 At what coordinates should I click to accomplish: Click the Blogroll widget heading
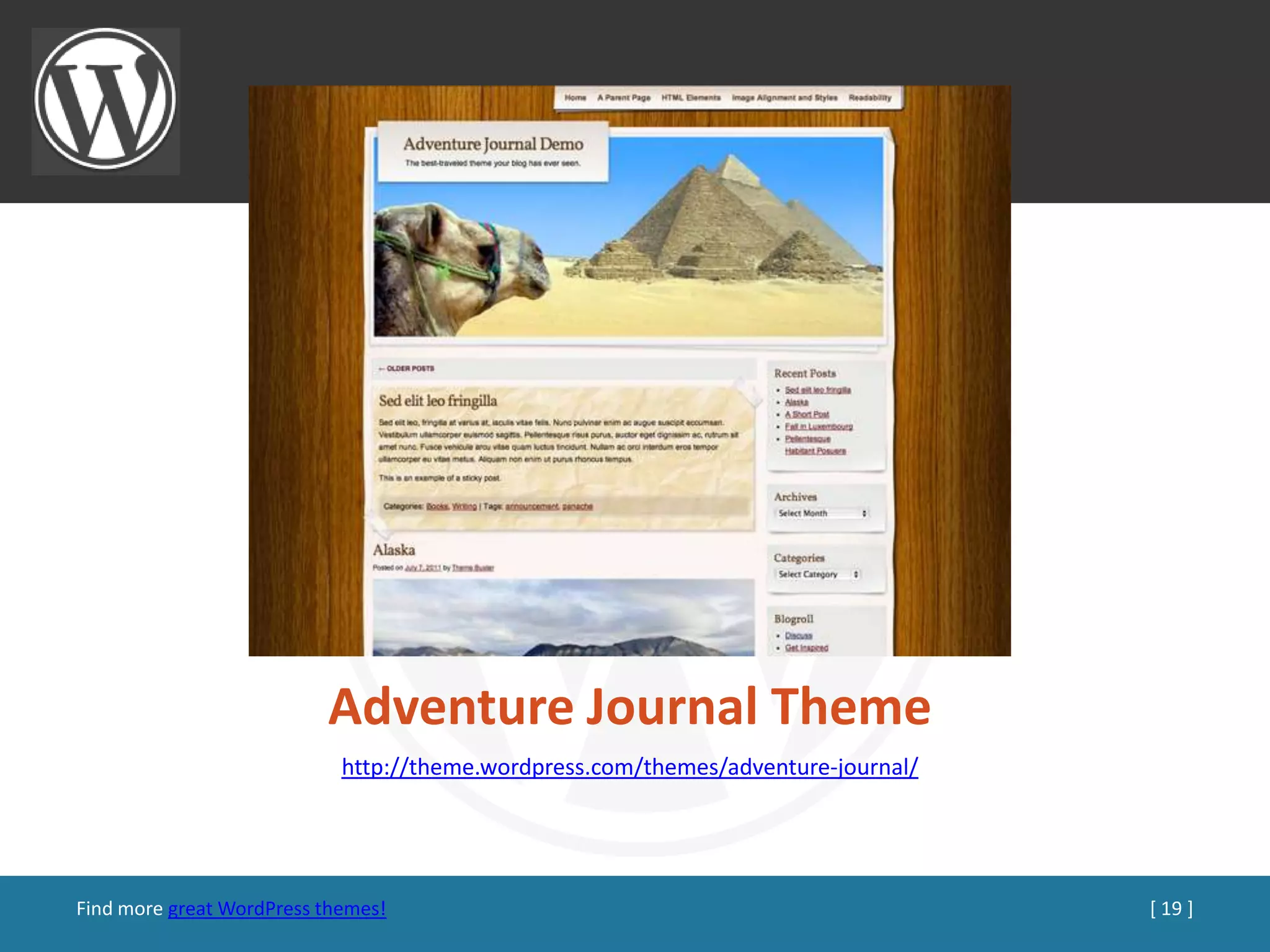(794, 619)
